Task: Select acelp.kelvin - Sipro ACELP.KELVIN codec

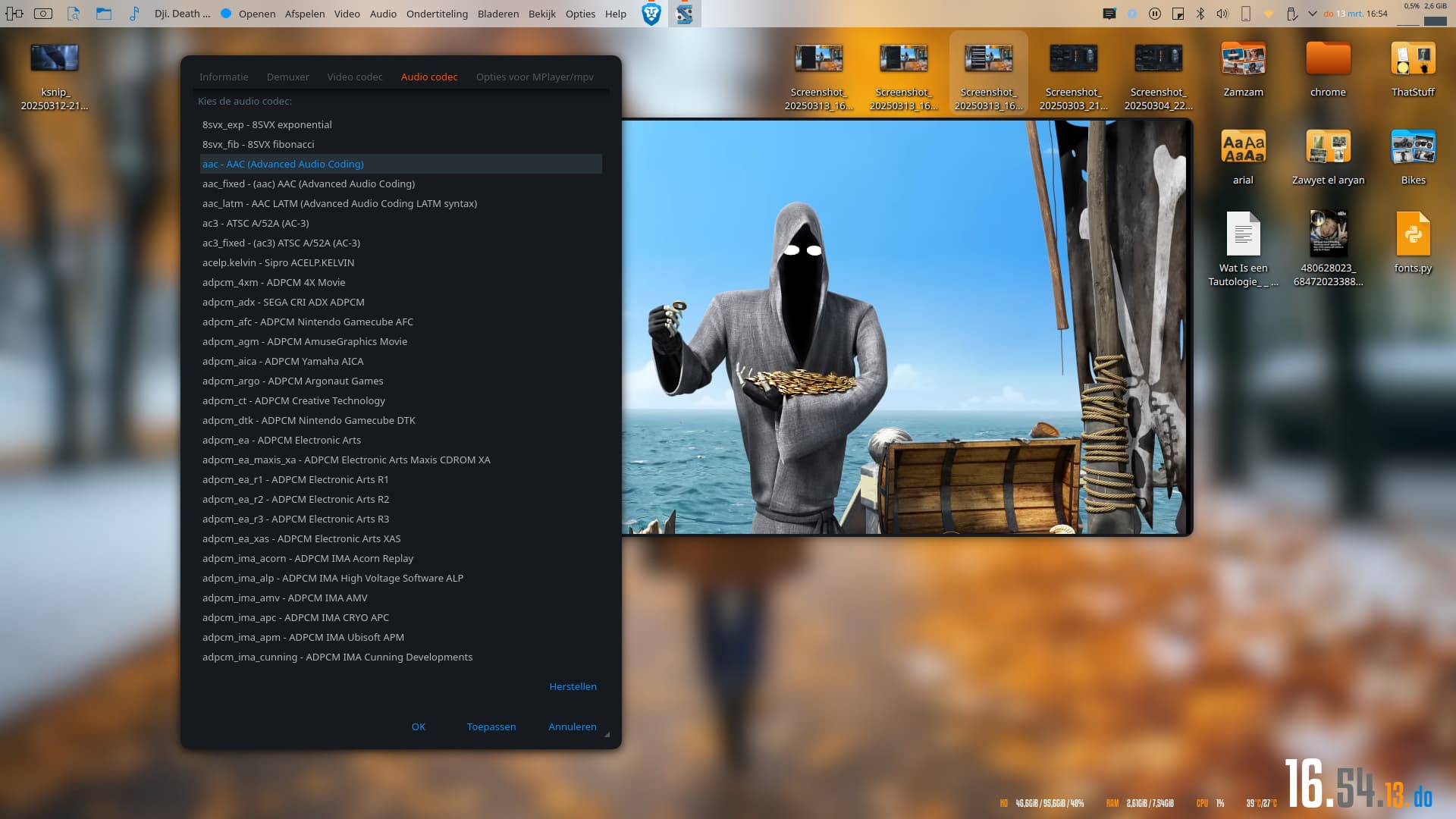Action: 400,262
